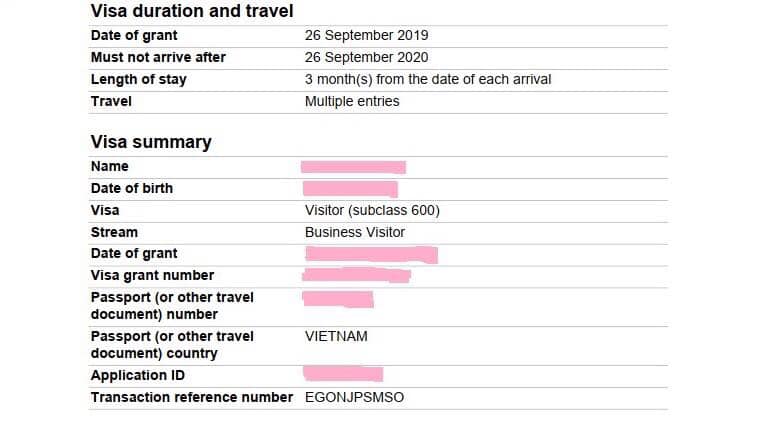Select the date 26 September 2019
Image resolution: width=758 pixels, height=438 pixels.
click(366, 35)
